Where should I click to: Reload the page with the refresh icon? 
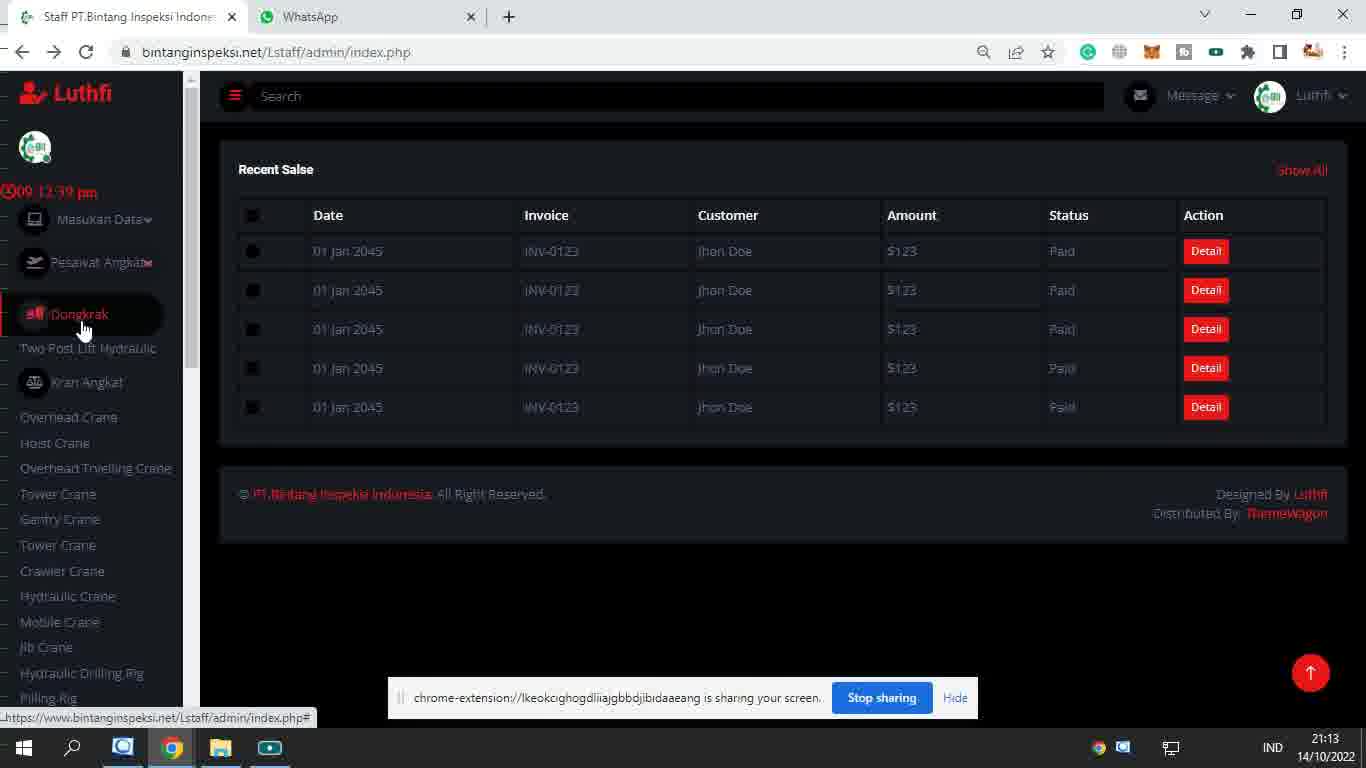[86, 52]
